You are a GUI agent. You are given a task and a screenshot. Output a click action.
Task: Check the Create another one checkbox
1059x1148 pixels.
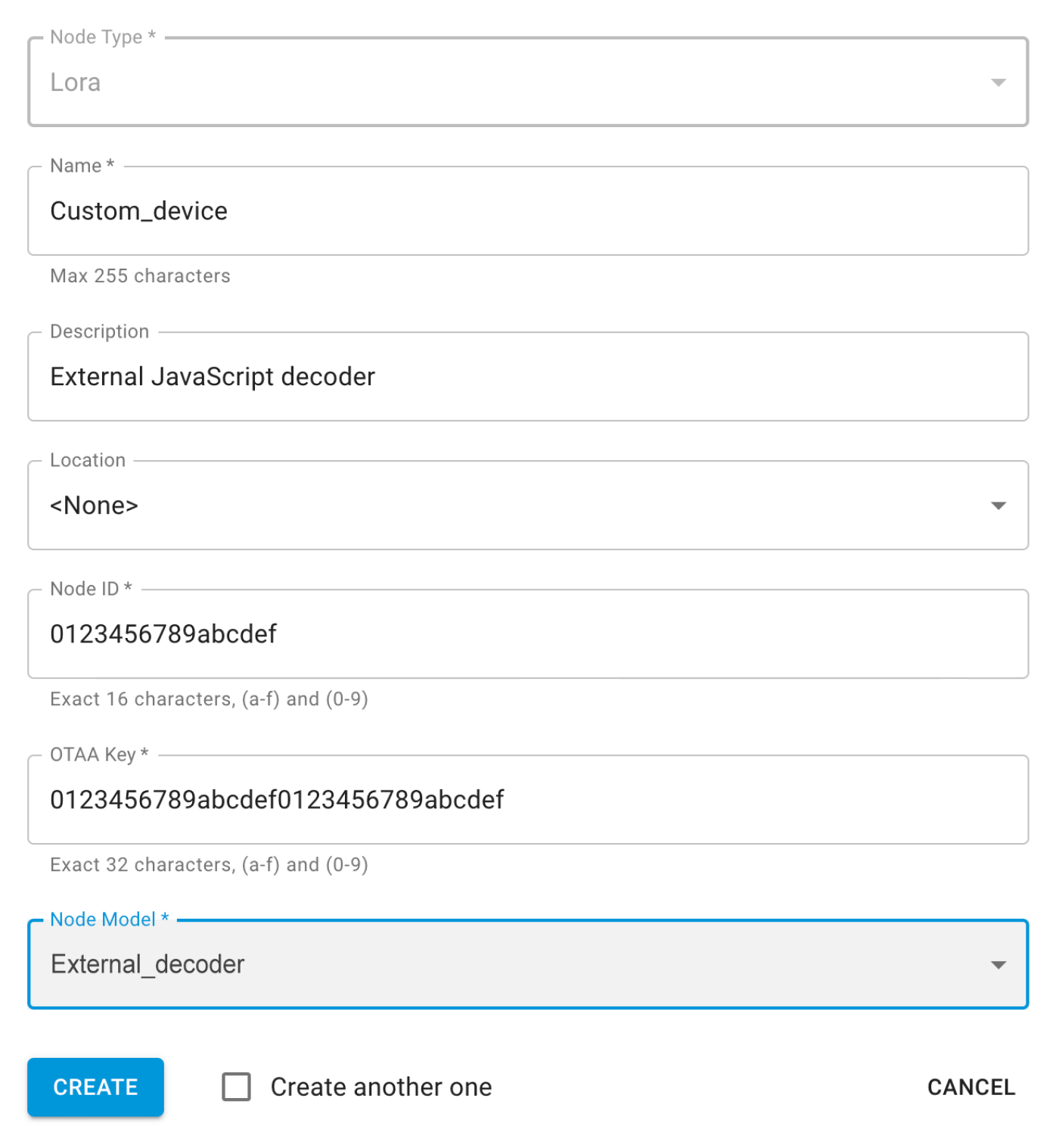(x=236, y=1087)
